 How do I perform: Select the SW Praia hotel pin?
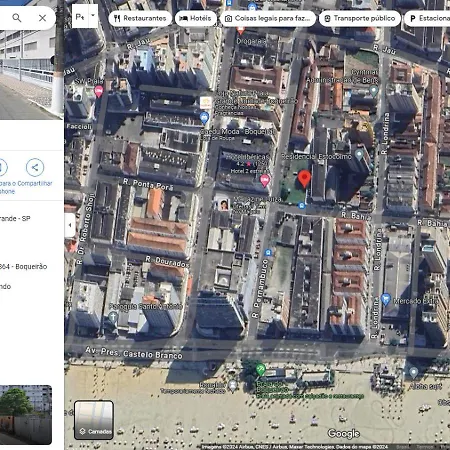coord(99,91)
